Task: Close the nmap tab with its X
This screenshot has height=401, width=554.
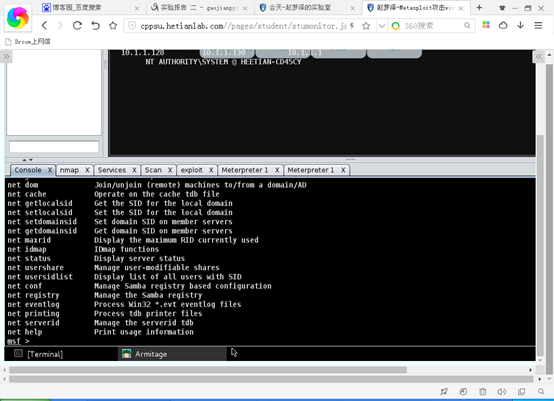Action: tap(87, 170)
